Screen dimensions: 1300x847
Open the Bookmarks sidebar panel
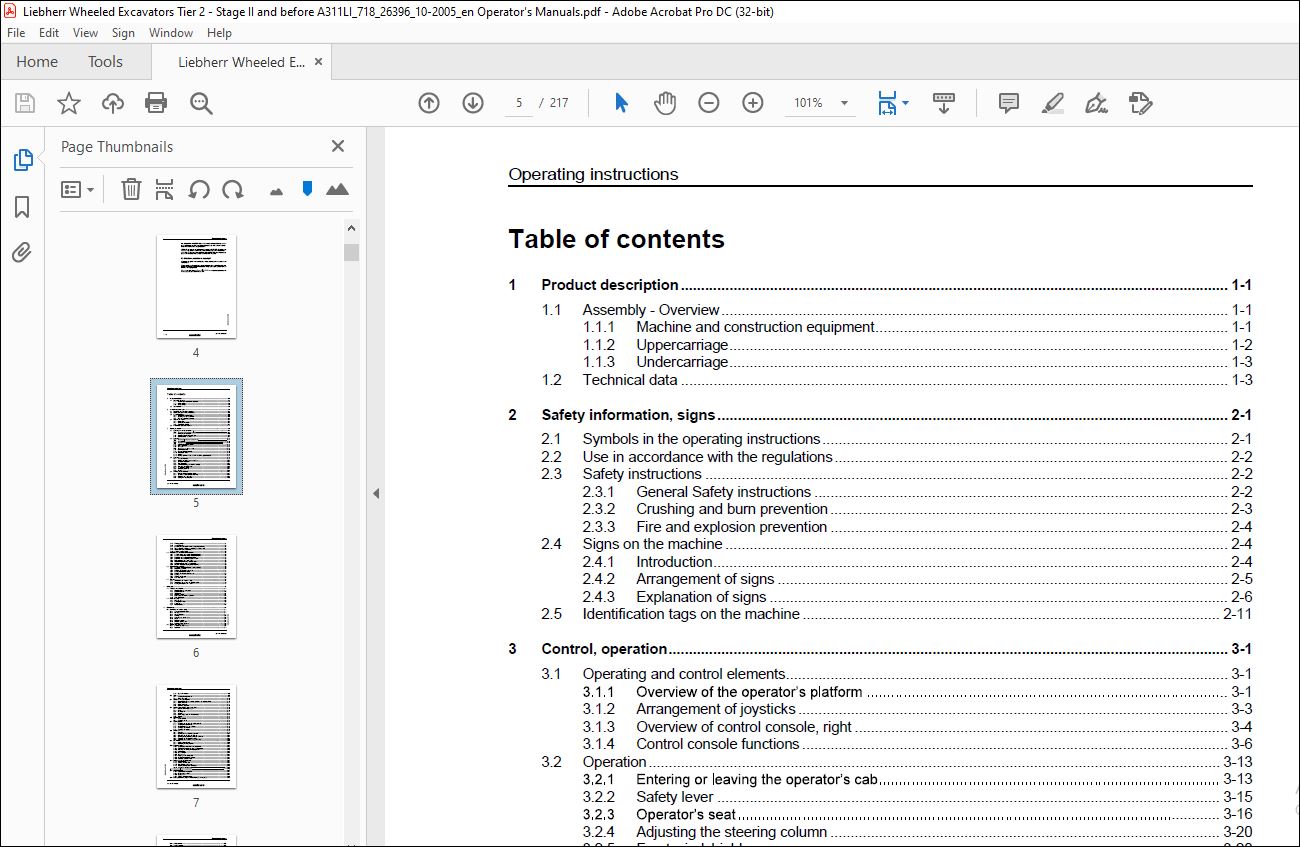22,207
